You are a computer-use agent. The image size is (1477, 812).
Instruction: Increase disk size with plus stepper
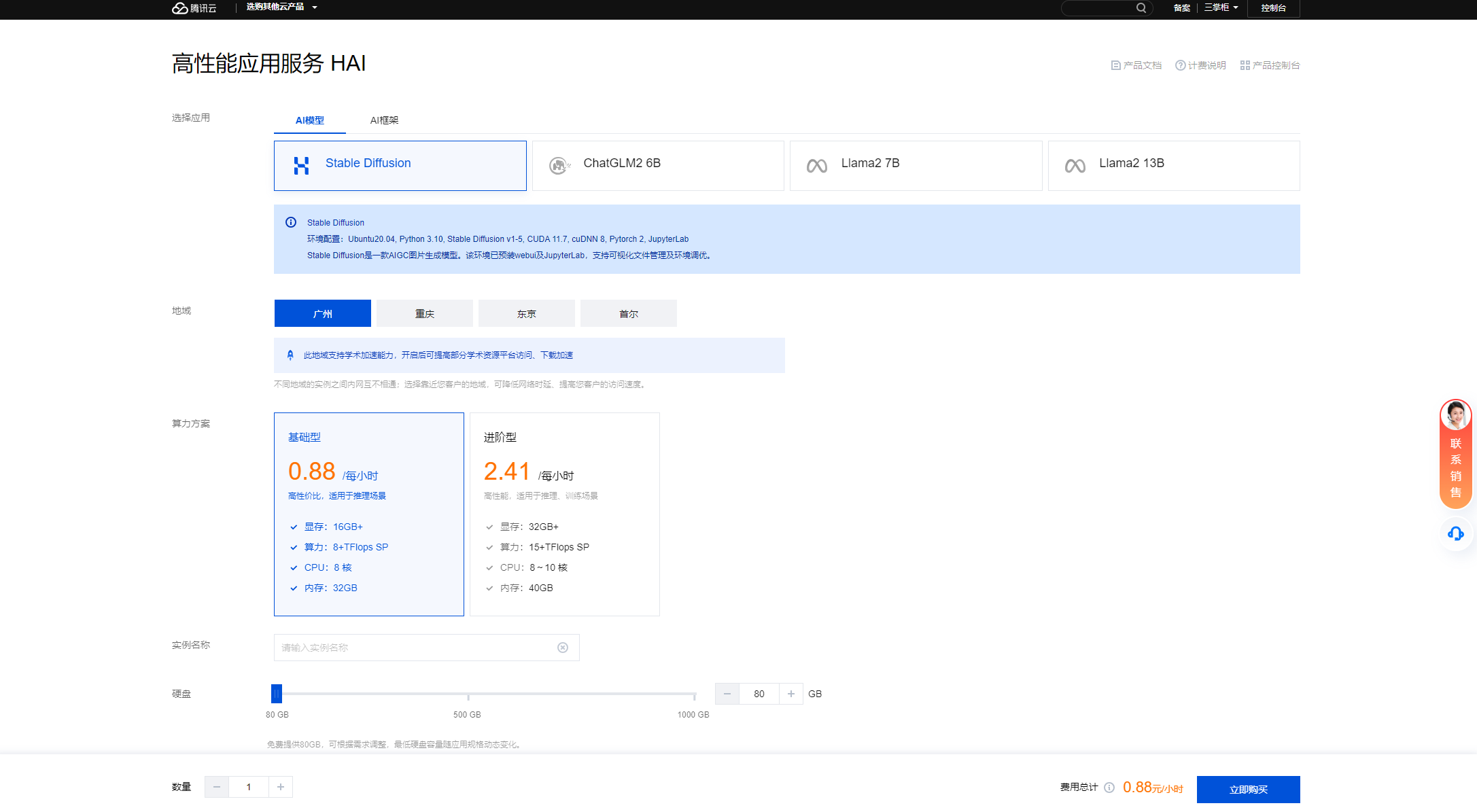[790, 694]
